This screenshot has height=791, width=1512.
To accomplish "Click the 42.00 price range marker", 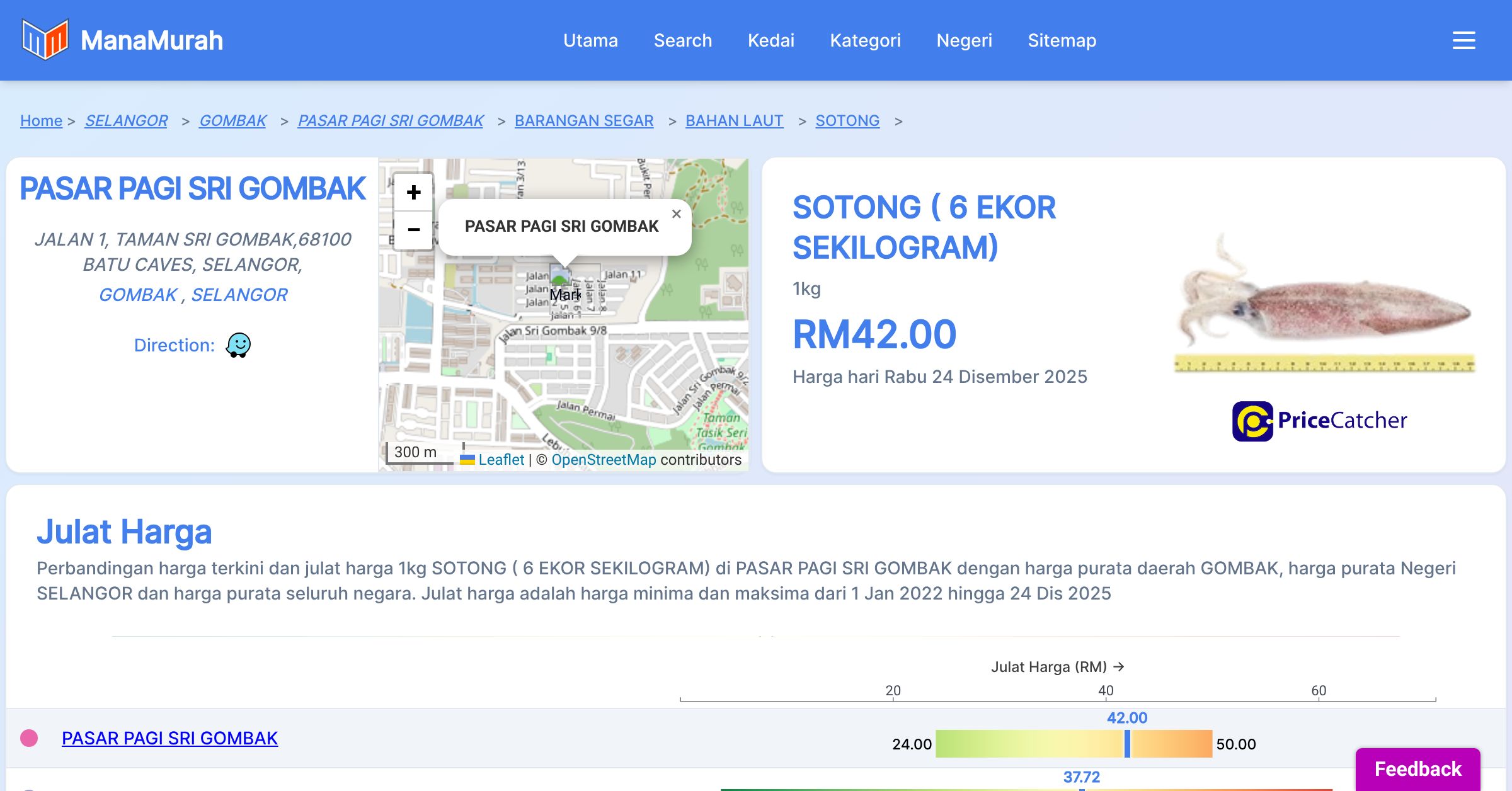I will tap(1127, 744).
